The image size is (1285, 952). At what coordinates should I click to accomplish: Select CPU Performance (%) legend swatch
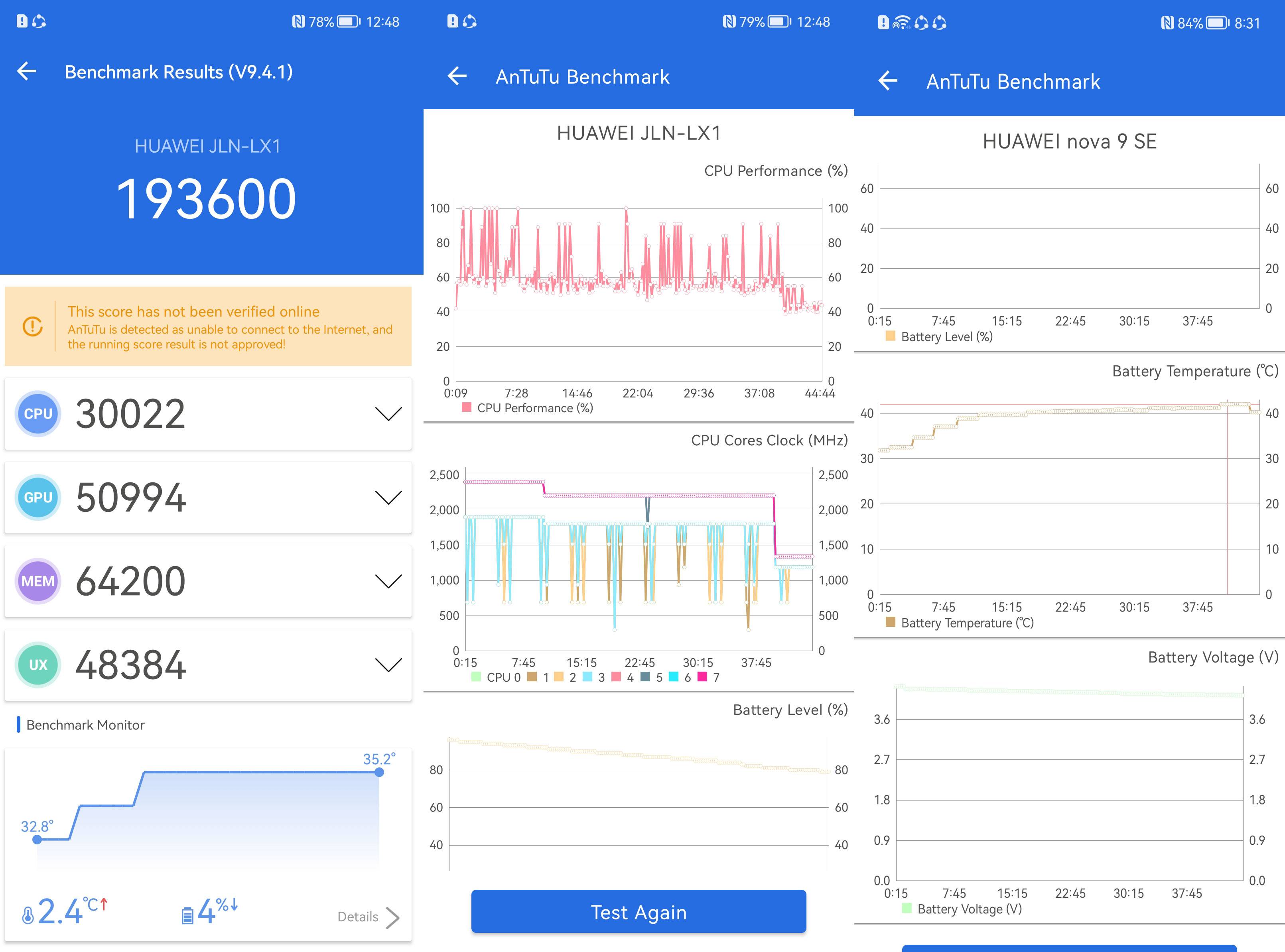467,407
